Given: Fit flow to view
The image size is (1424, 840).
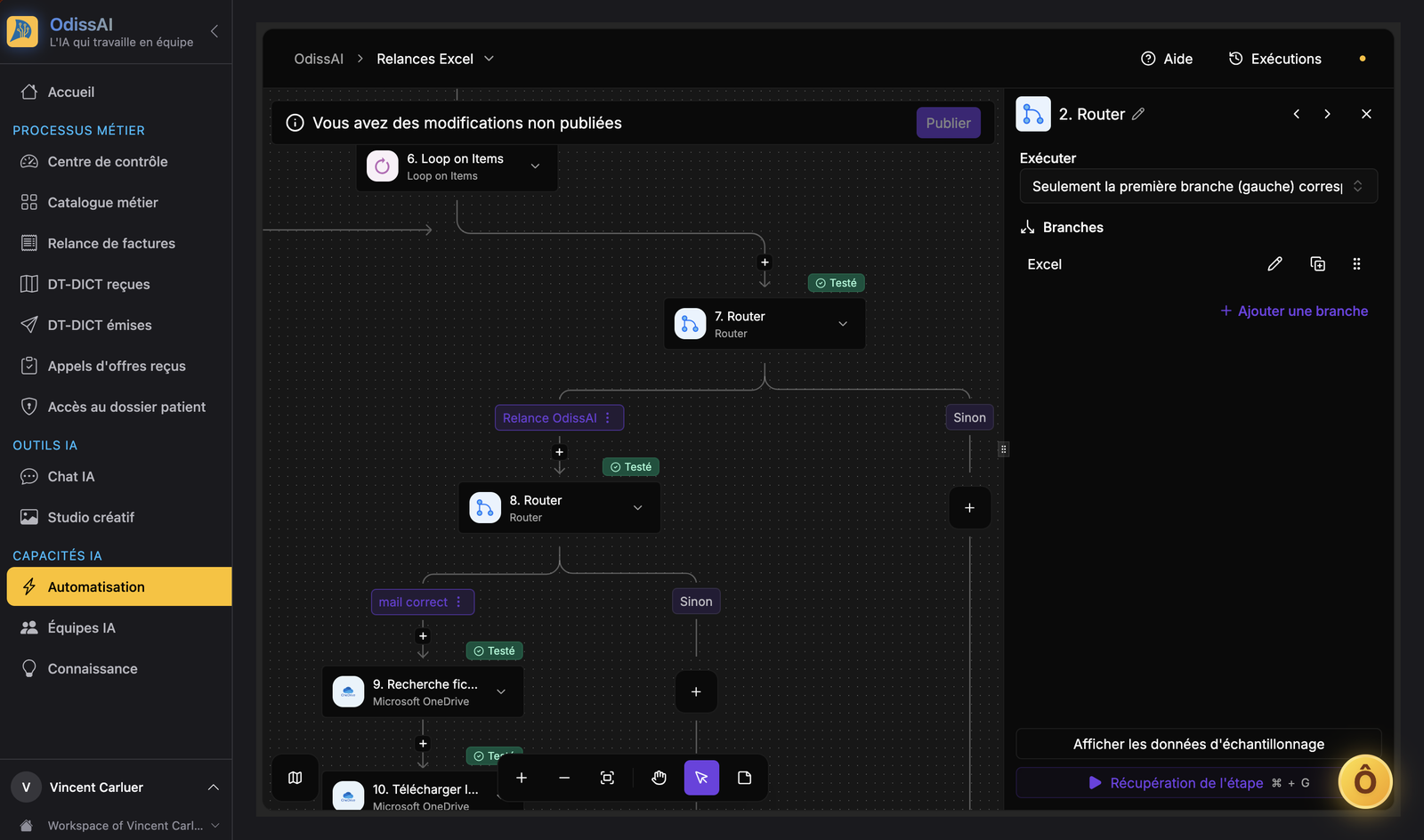Looking at the screenshot, I should coord(607,778).
